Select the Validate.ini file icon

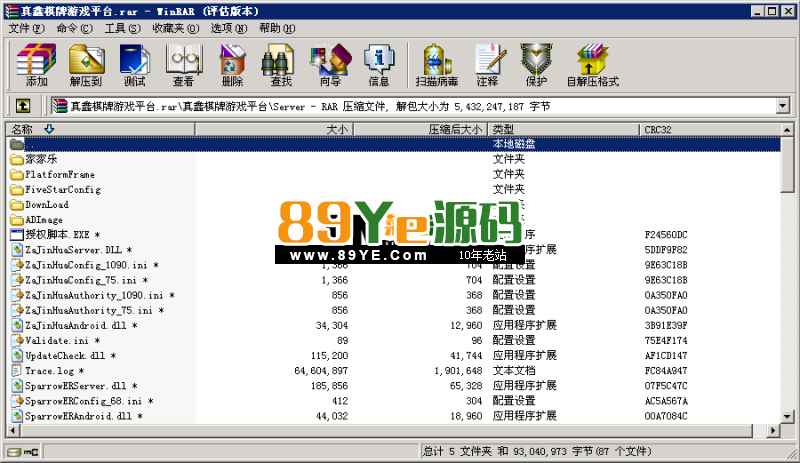click(x=17, y=340)
